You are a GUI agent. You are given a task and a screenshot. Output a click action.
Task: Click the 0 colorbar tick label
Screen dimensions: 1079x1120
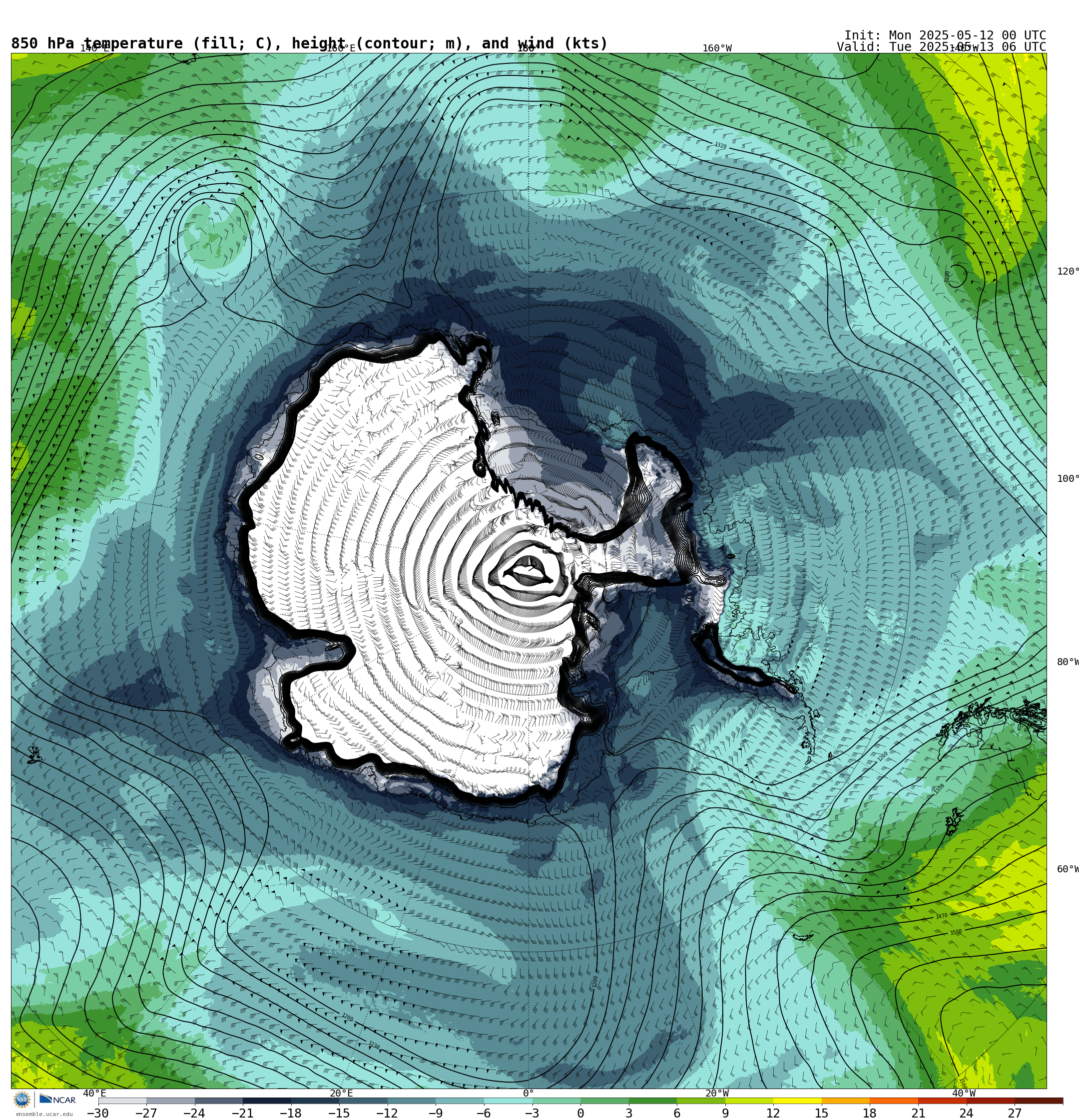point(580,1113)
